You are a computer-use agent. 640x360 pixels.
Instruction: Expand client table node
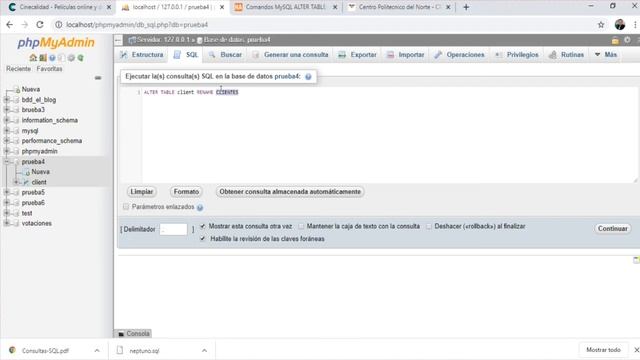(x=16, y=182)
